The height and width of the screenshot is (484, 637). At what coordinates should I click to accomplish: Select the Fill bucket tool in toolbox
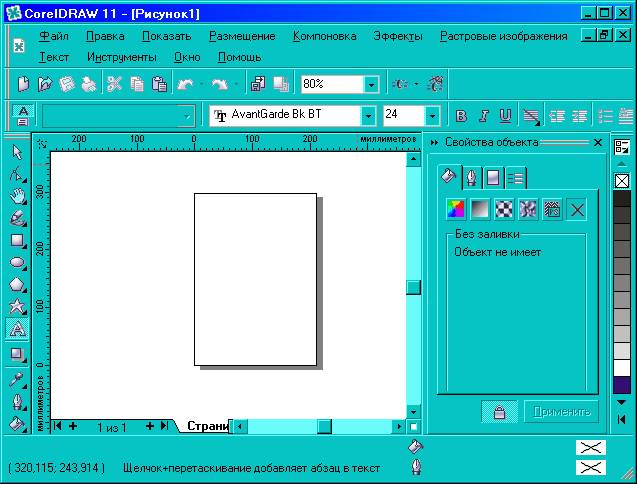tap(17, 424)
